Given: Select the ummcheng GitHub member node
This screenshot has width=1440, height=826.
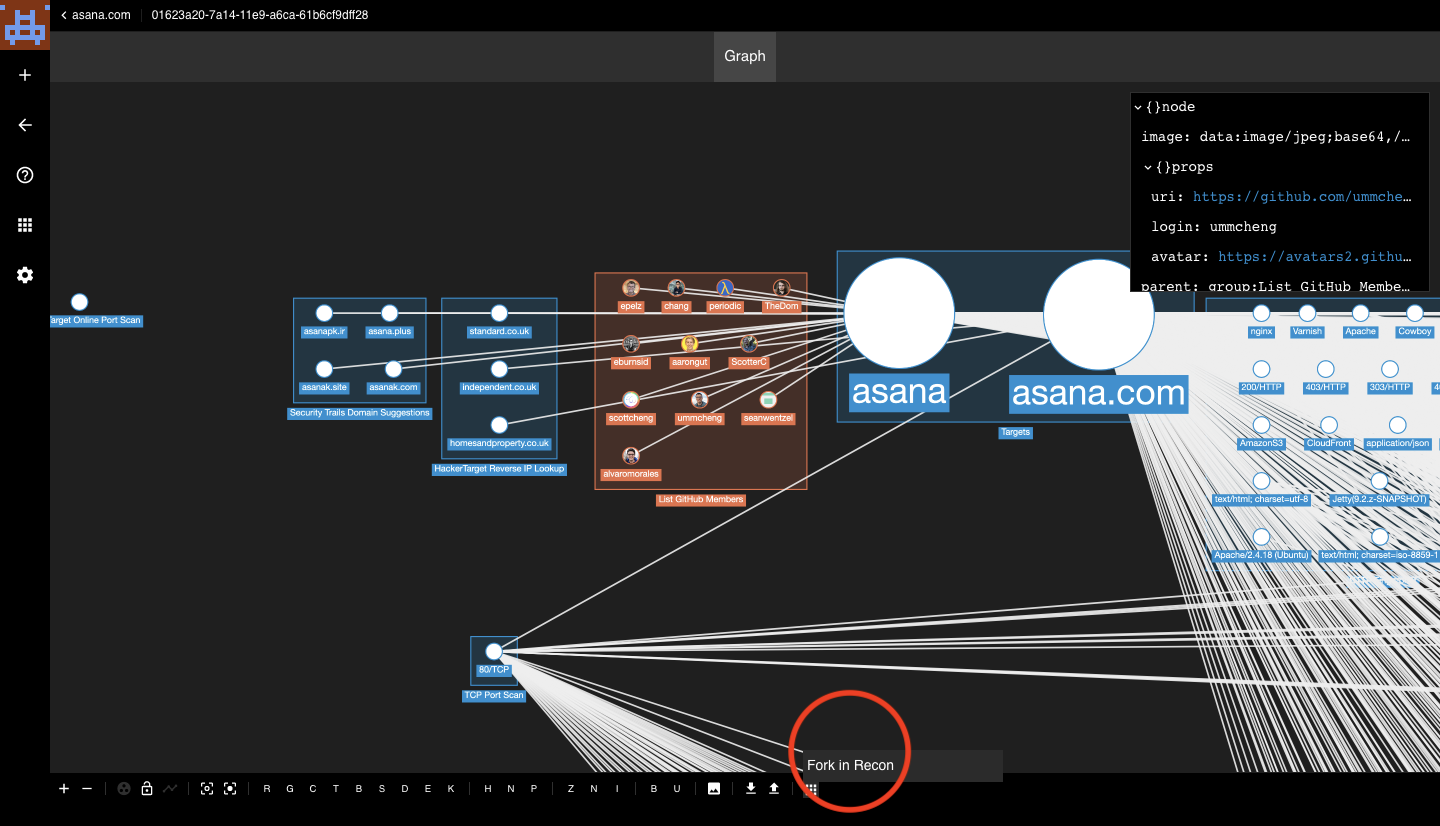Looking at the screenshot, I should pos(699,400).
